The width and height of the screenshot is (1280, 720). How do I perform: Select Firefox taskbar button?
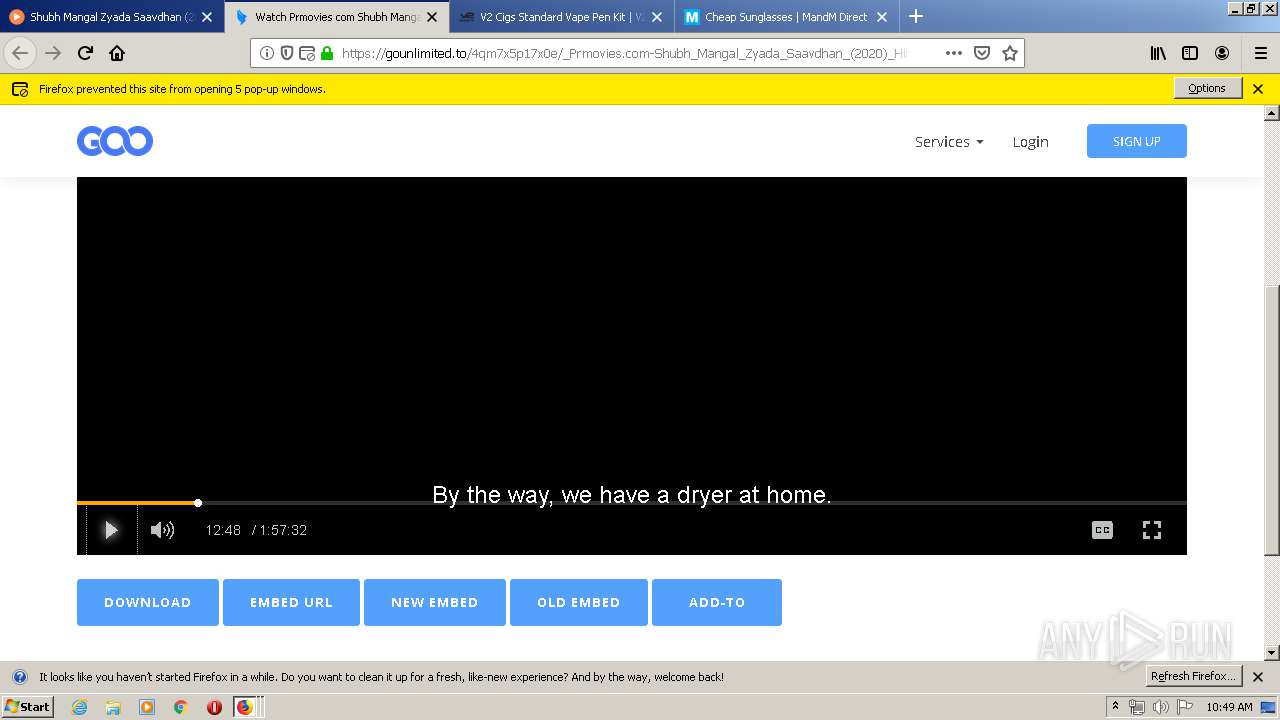click(246, 707)
